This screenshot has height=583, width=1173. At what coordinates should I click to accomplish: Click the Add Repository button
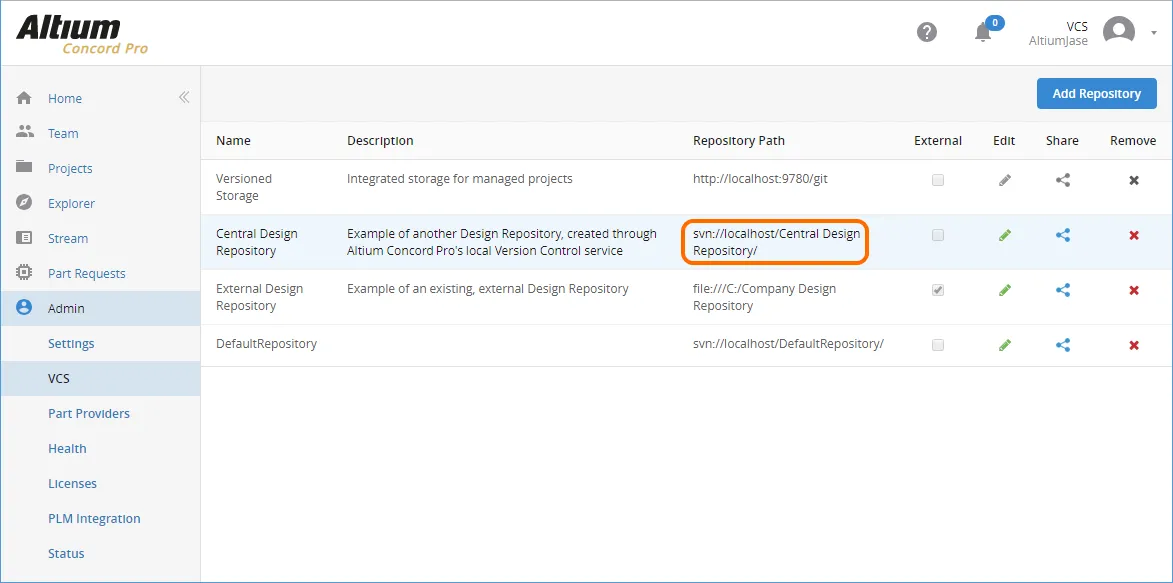point(1096,94)
